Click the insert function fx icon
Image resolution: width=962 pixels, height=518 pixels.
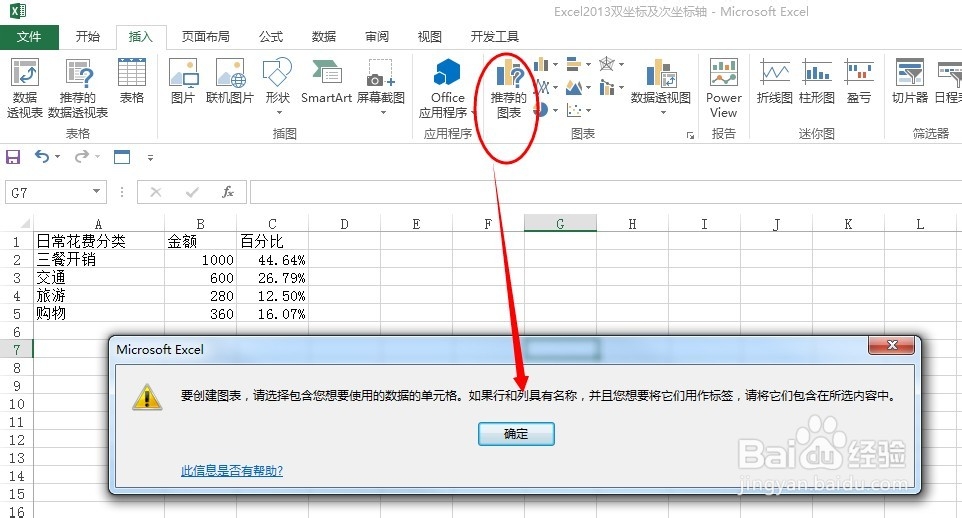click(x=228, y=192)
